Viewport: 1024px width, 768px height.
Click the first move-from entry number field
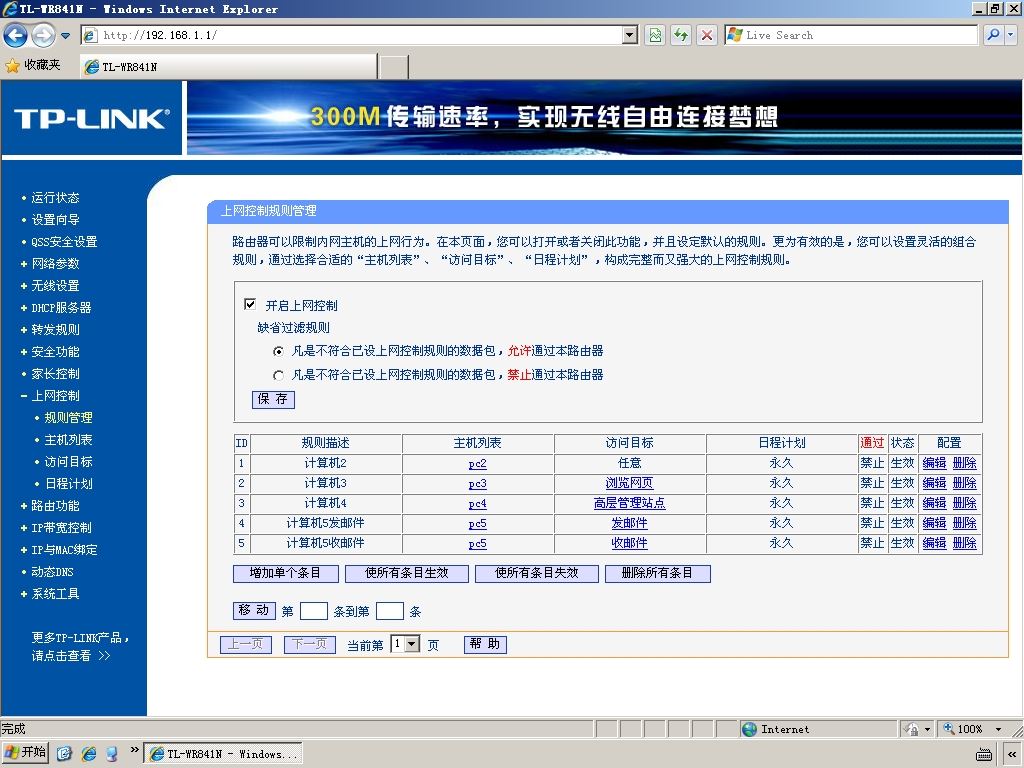[313, 611]
